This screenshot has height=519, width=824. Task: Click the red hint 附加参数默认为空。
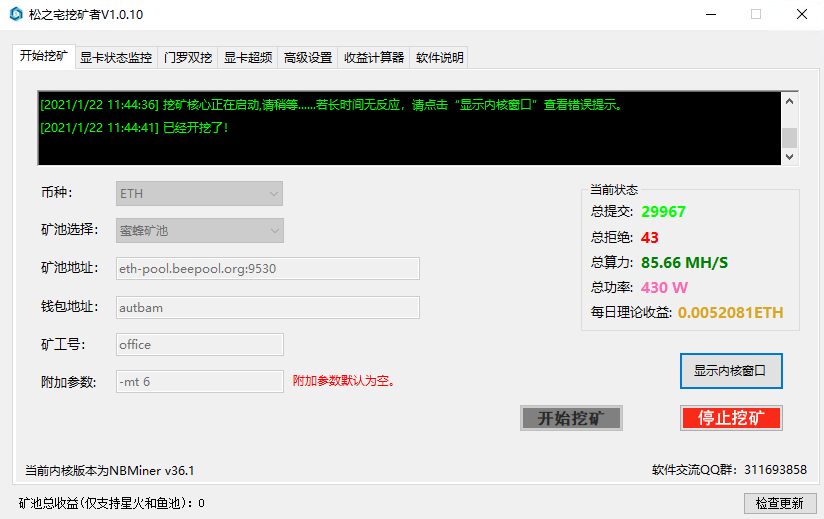pyautogui.click(x=344, y=380)
